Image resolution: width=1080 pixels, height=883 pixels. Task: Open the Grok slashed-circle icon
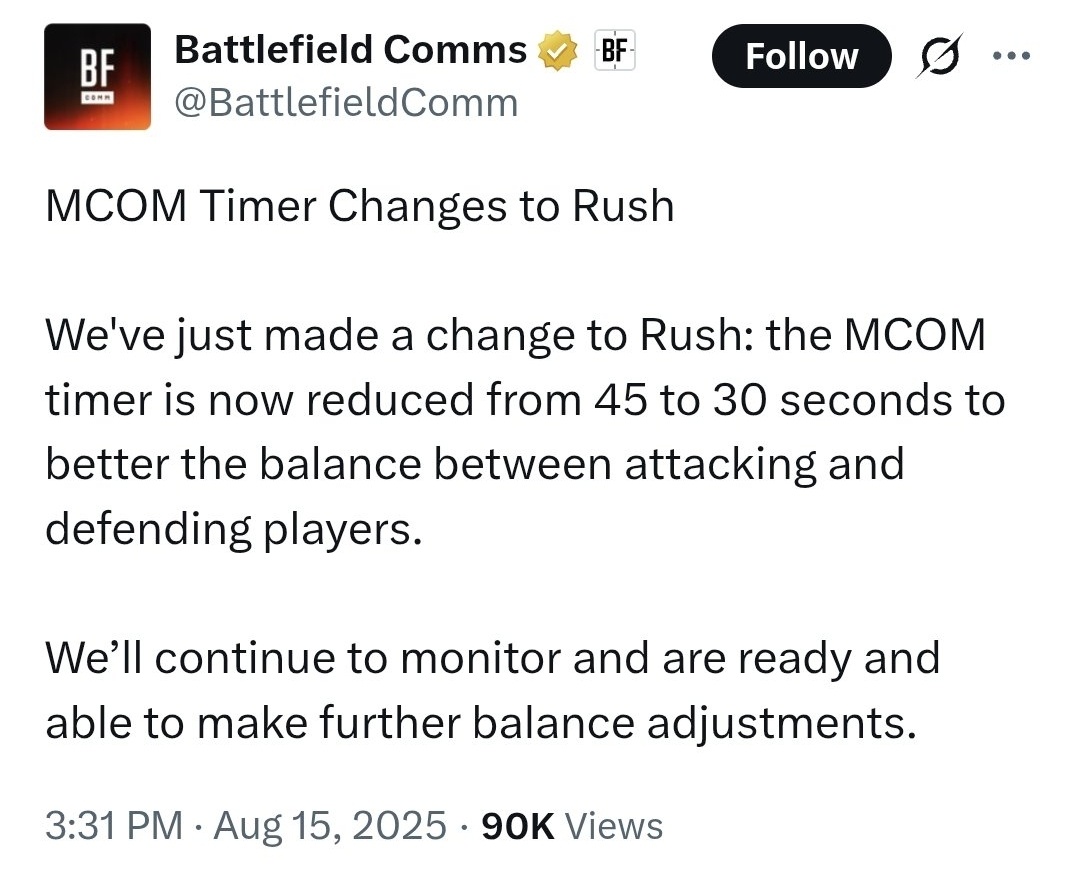tap(939, 55)
